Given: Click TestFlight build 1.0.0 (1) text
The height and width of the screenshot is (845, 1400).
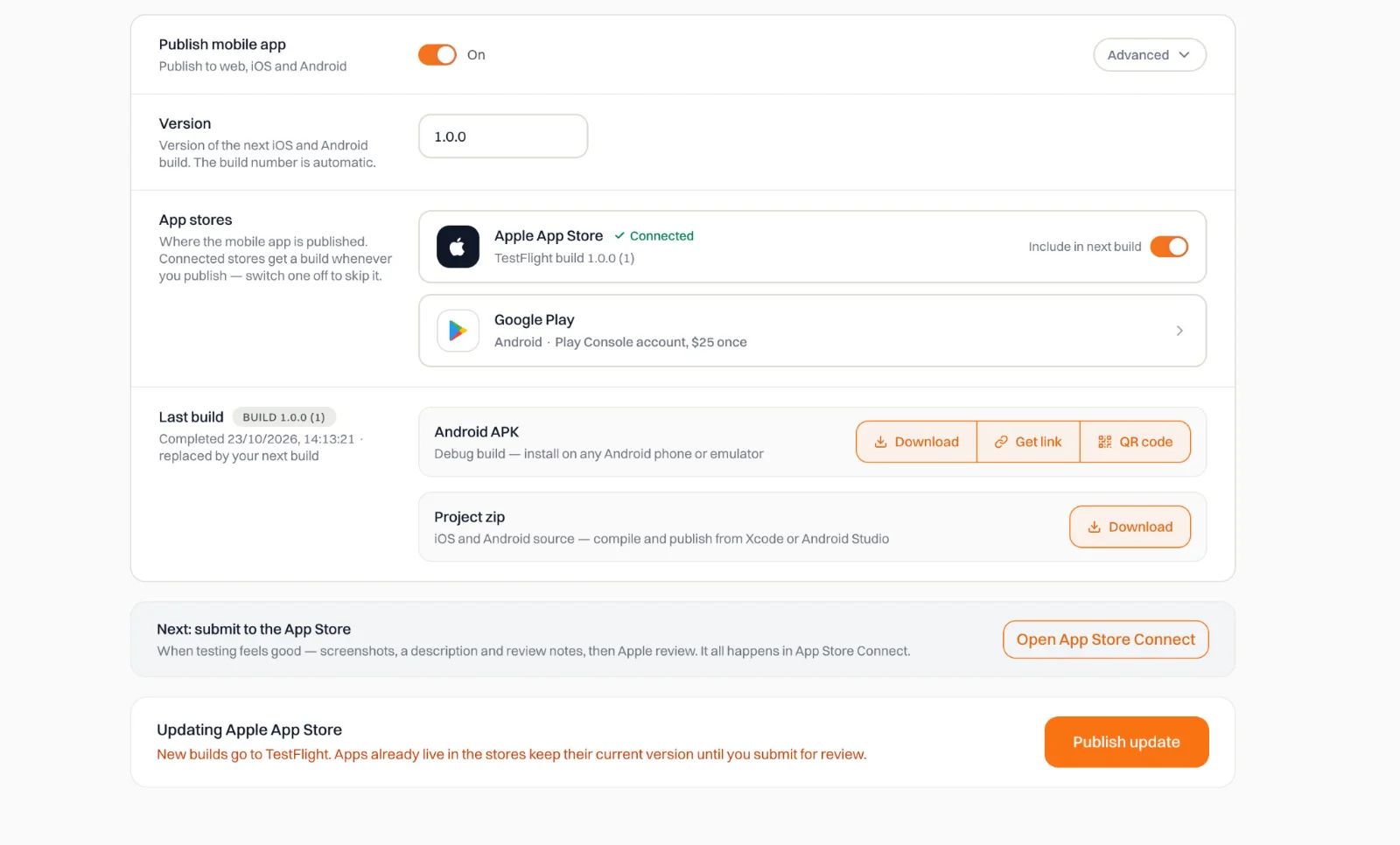Looking at the screenshot, I should (564, 258).
